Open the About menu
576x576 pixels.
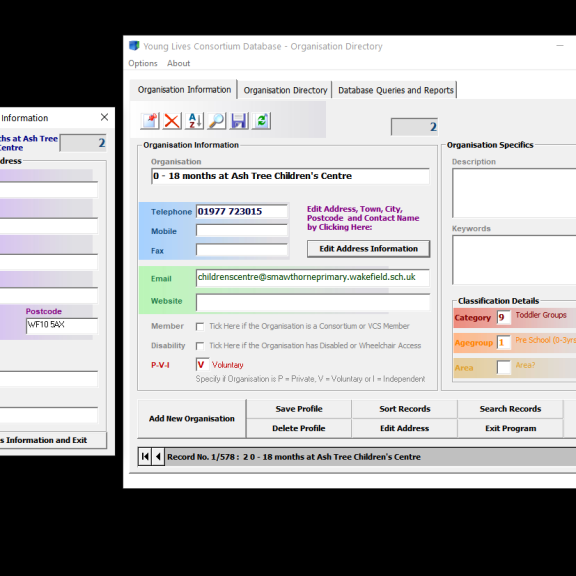coord(179,63)
